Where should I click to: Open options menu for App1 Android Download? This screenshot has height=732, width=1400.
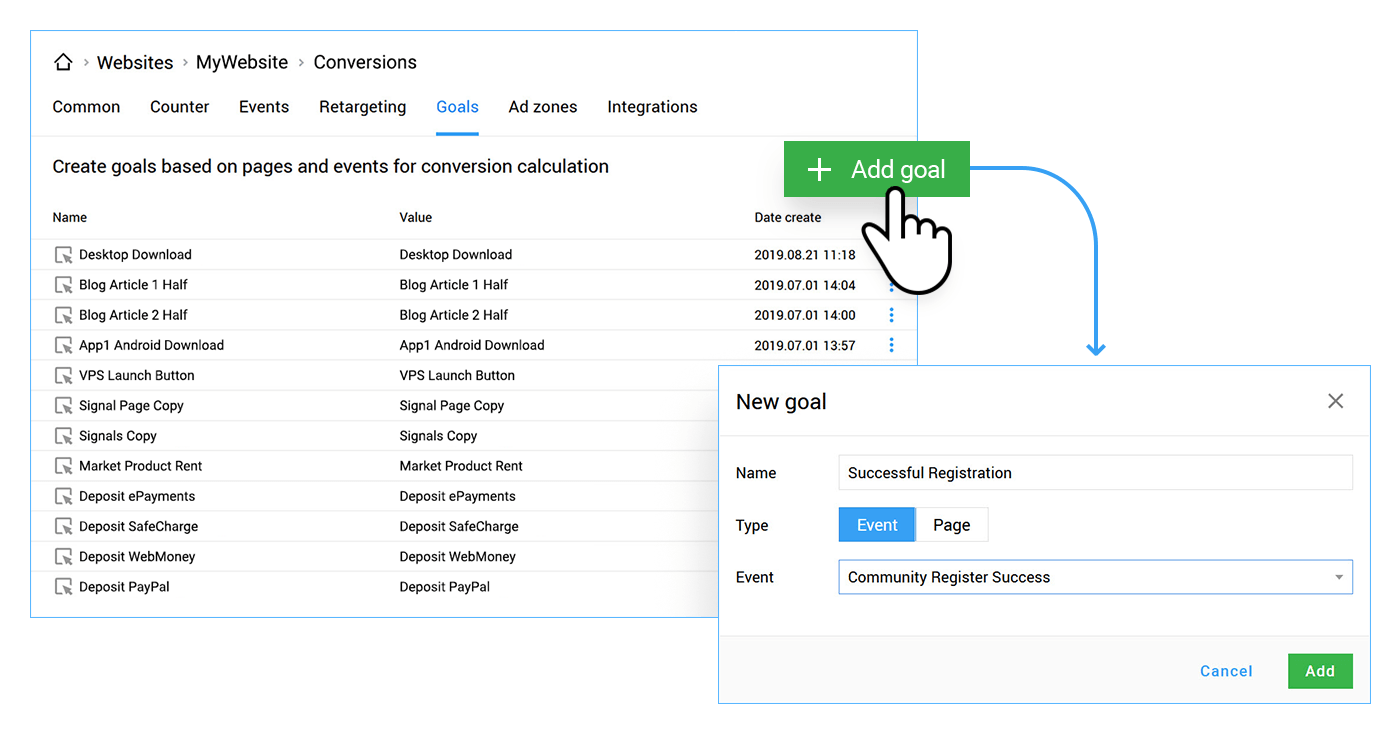point(891,344)
